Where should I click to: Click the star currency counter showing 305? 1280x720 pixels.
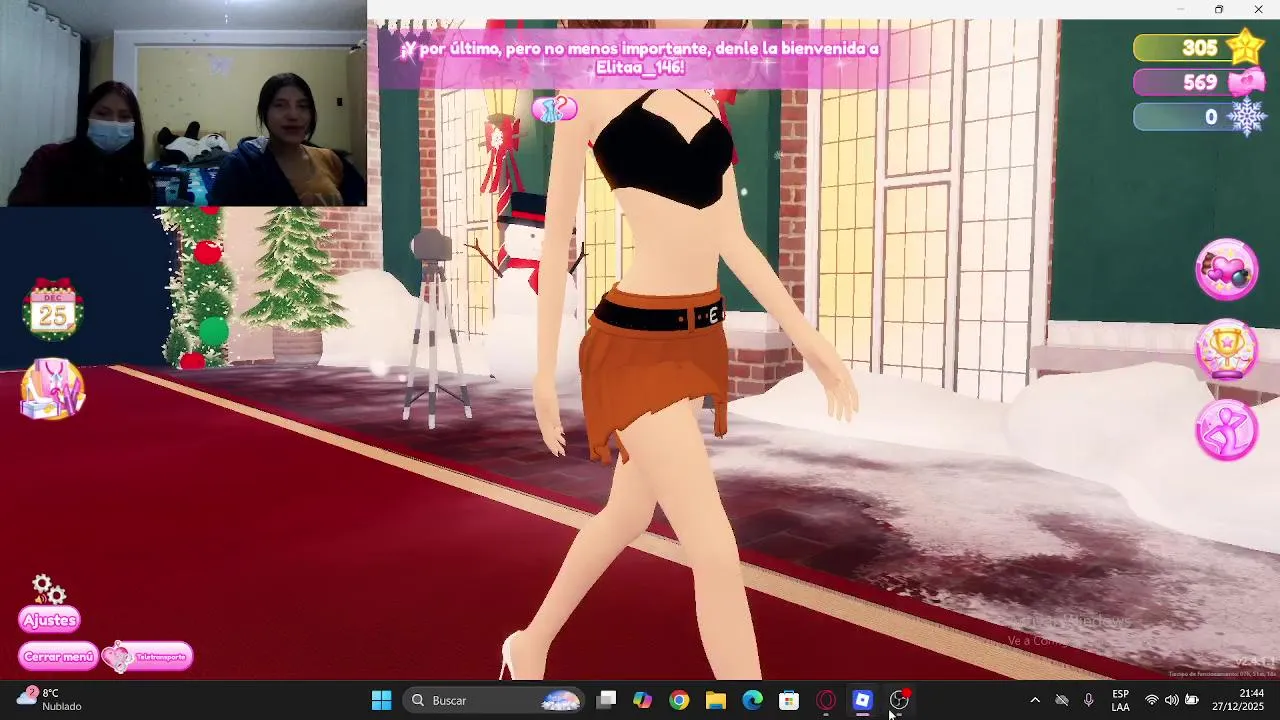point(1199,47)
